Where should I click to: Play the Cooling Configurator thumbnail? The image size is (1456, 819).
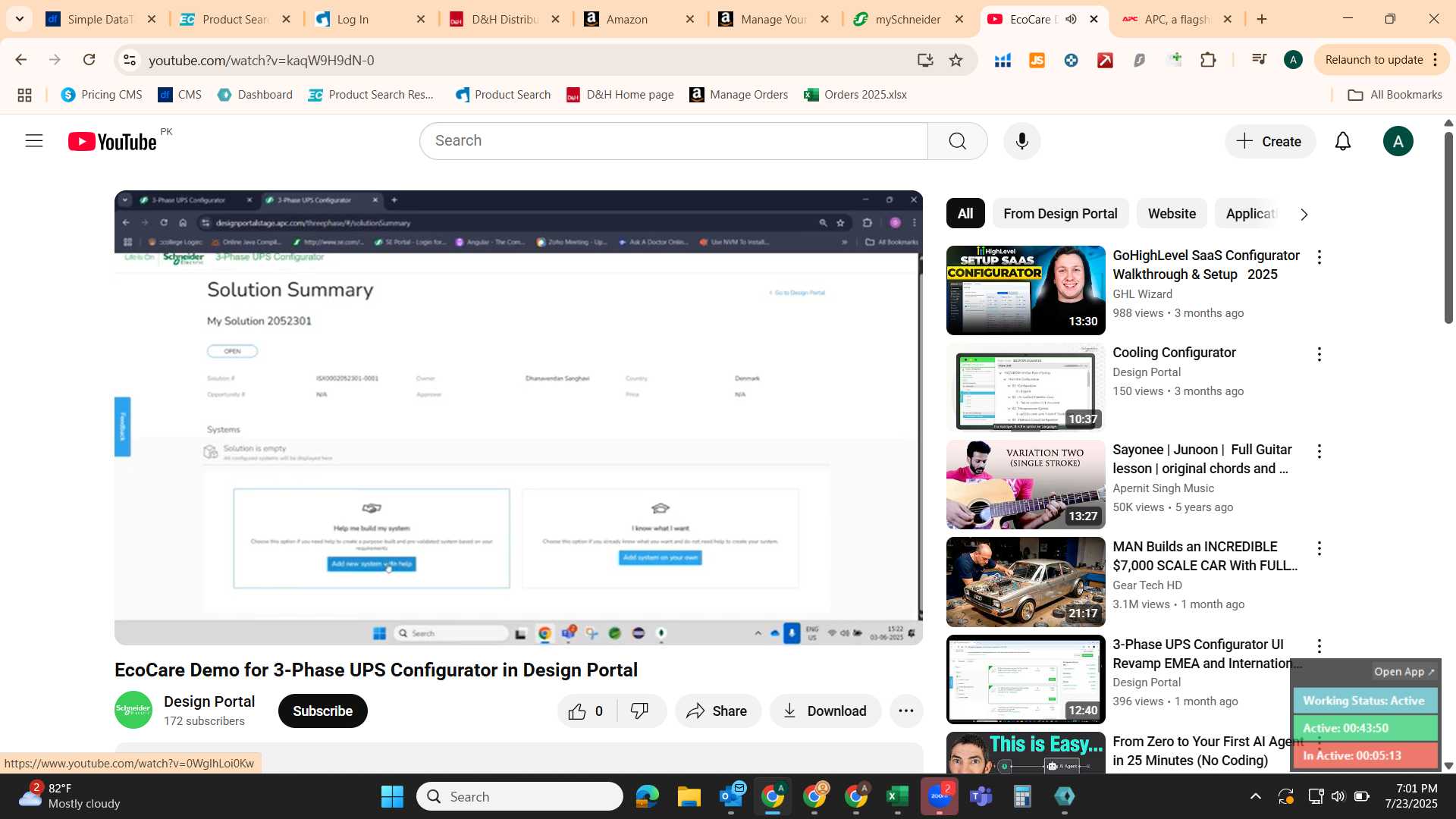pyautogui.click(x=1025, y=388)
